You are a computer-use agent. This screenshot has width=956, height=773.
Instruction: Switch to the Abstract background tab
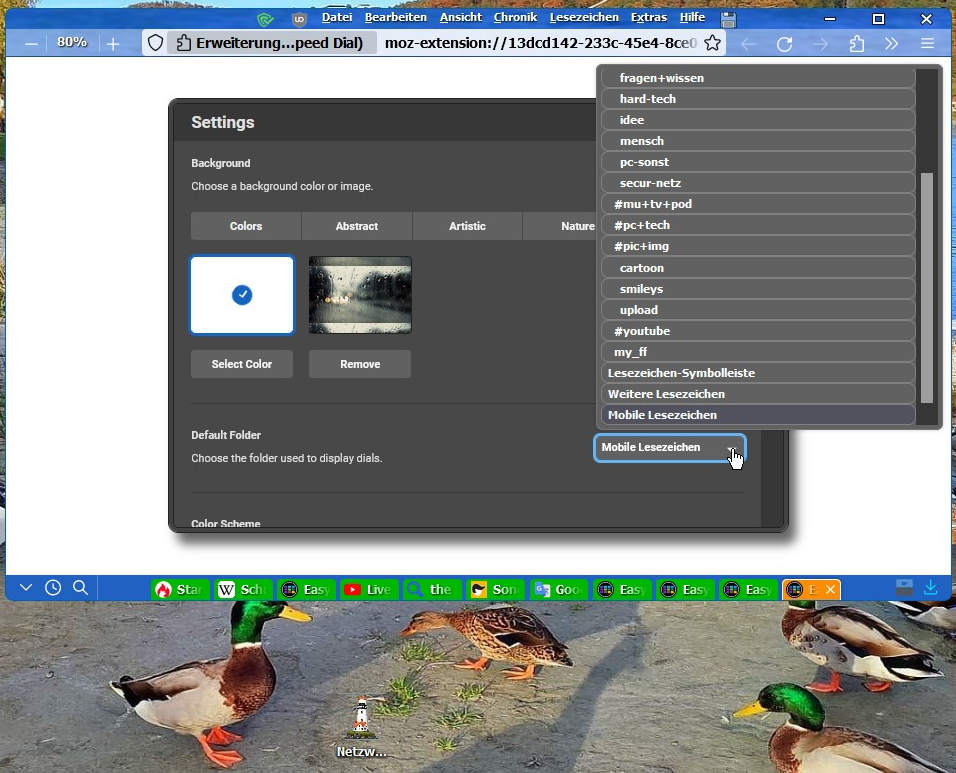point(356,226)
